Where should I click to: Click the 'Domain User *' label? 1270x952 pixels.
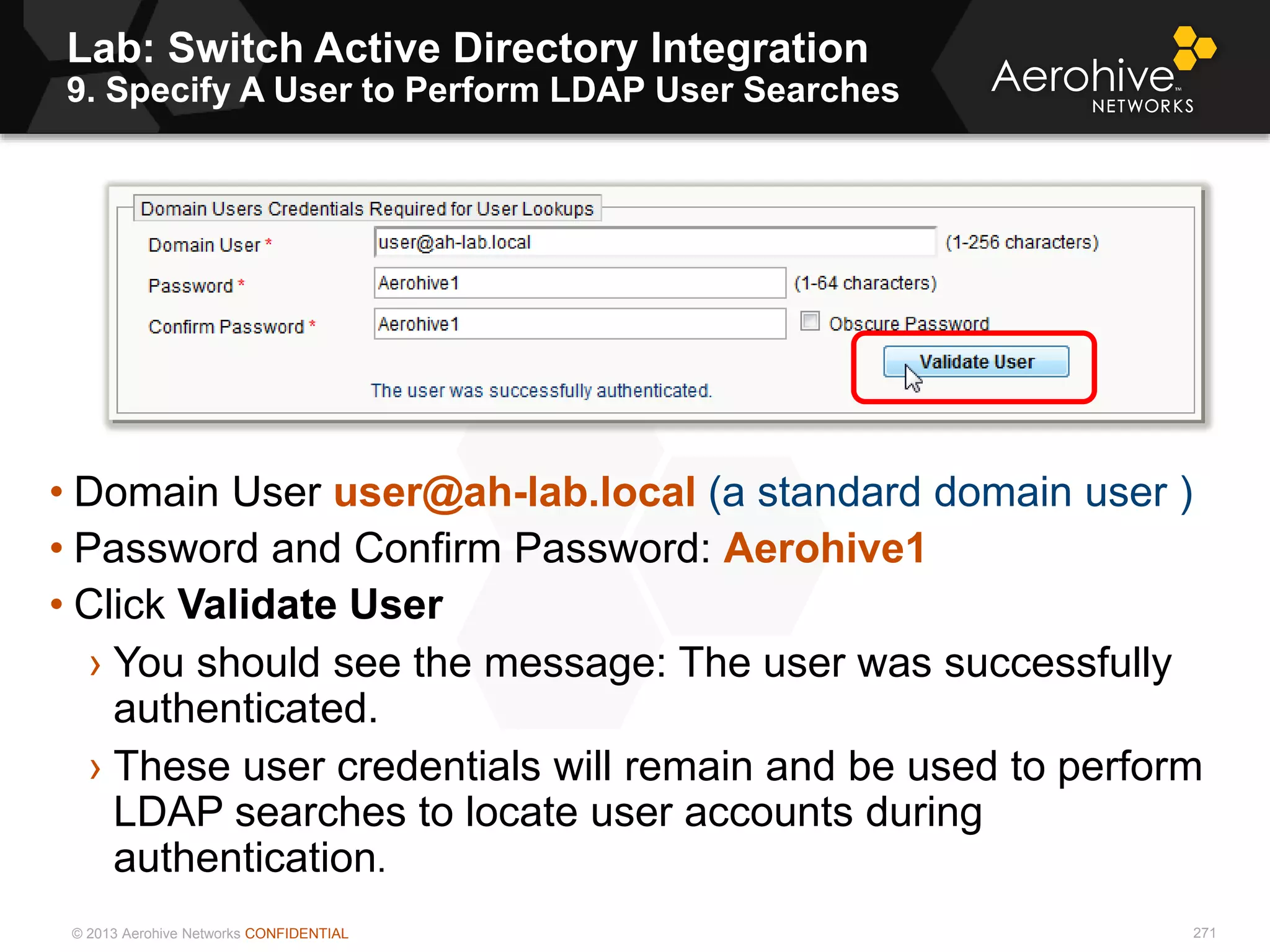(210, 245)
